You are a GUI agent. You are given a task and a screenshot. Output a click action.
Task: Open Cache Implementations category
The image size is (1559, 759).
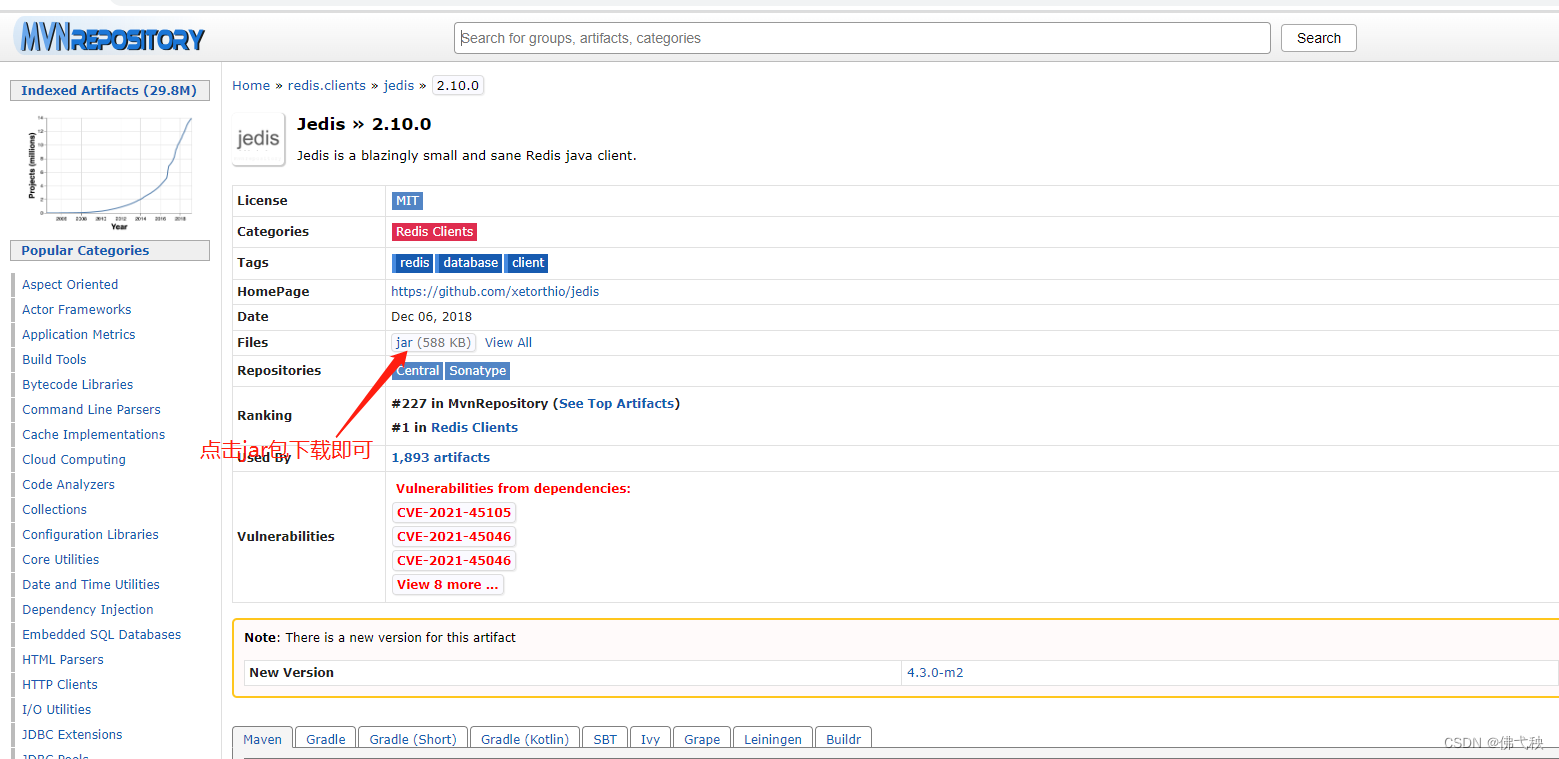tap(94, 435)
